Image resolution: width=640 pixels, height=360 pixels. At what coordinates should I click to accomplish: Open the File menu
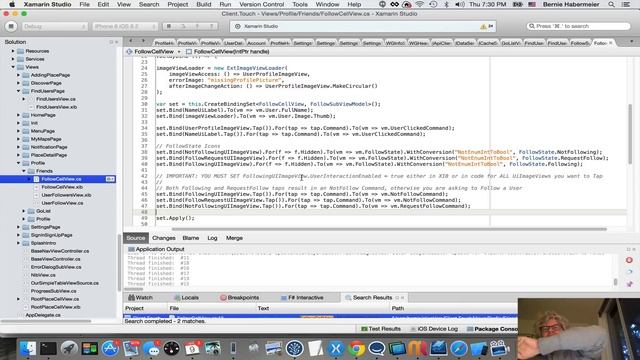[x=84, y=4]
